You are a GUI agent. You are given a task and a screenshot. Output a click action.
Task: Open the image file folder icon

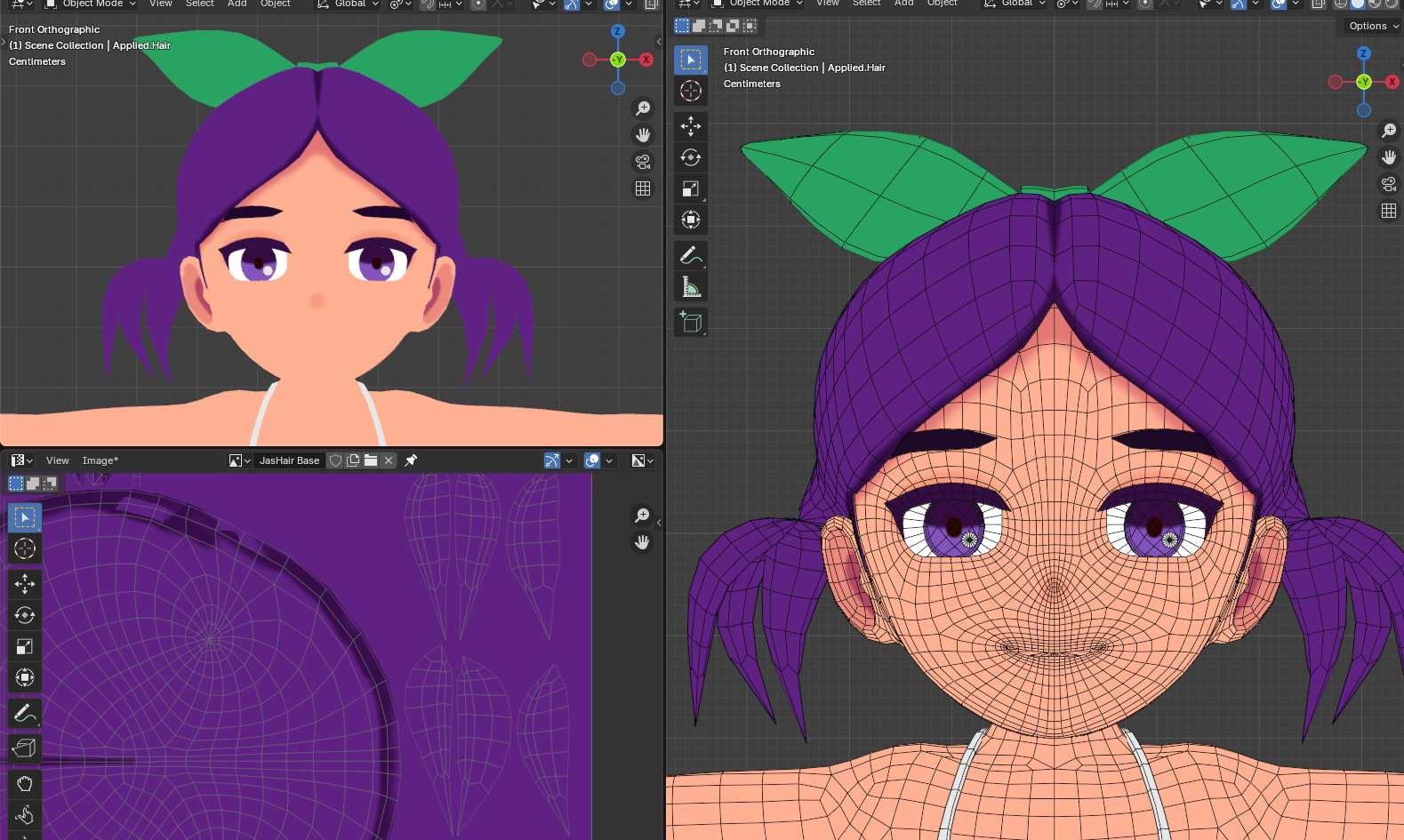371,460
